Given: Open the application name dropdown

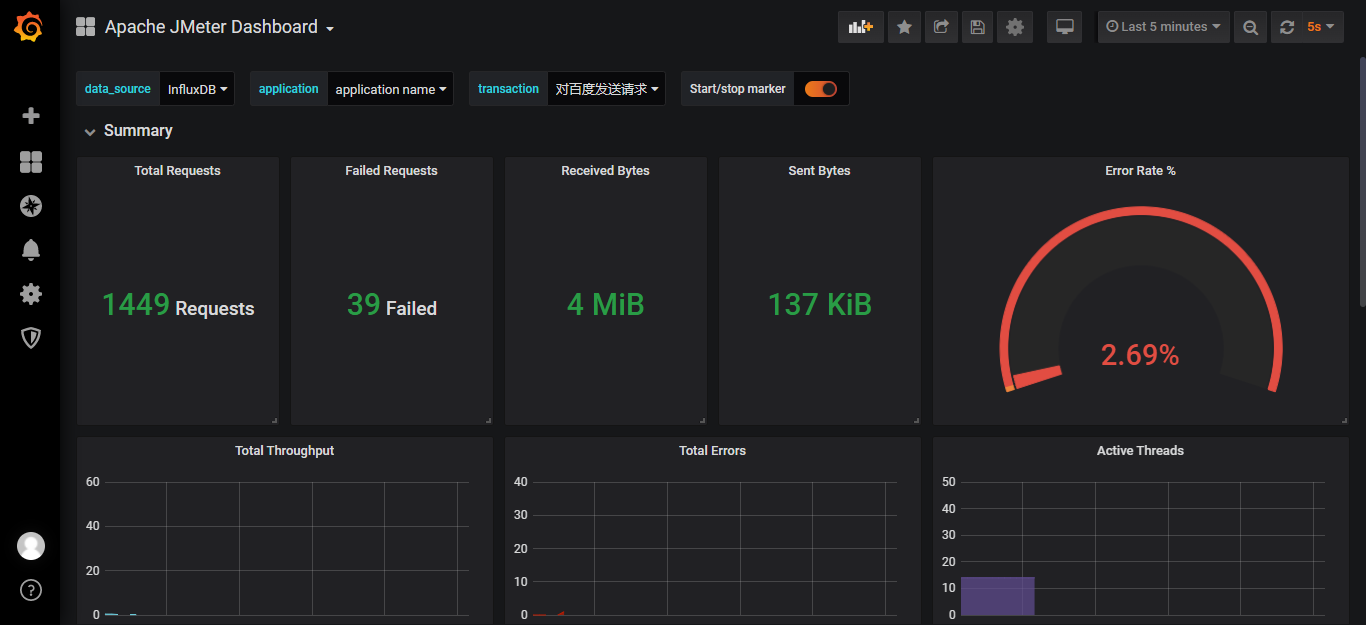Looking at the screenshot, I should pos(390,89).
